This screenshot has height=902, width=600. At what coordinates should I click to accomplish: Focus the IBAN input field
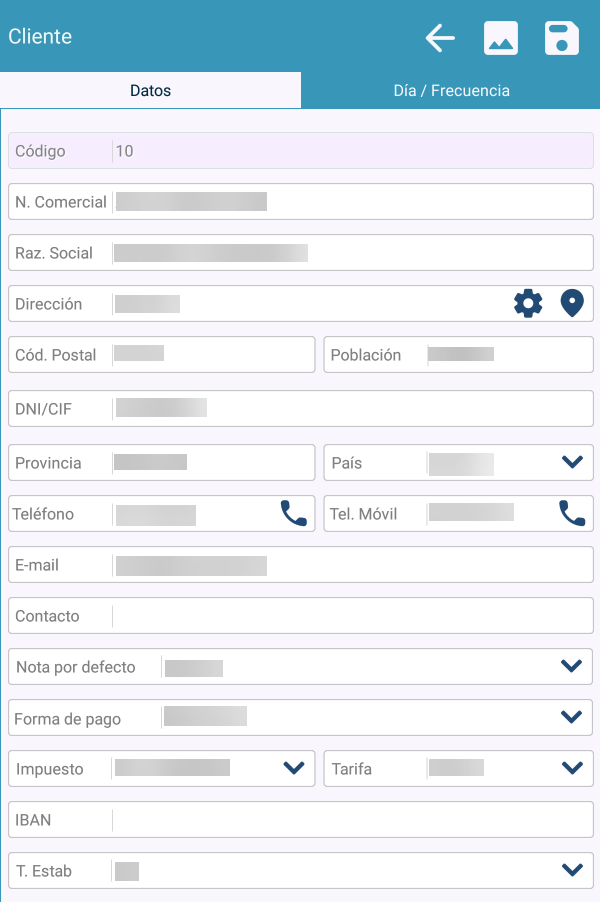[350, 820]
